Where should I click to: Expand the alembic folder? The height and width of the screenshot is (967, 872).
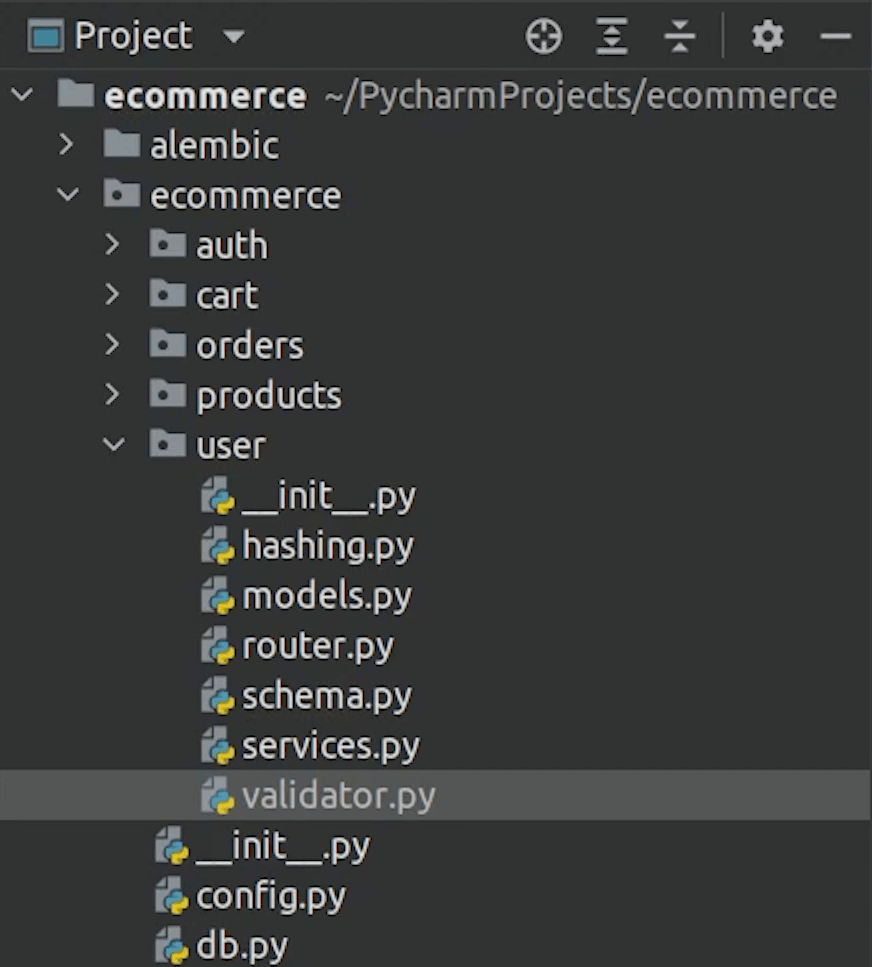67,145
